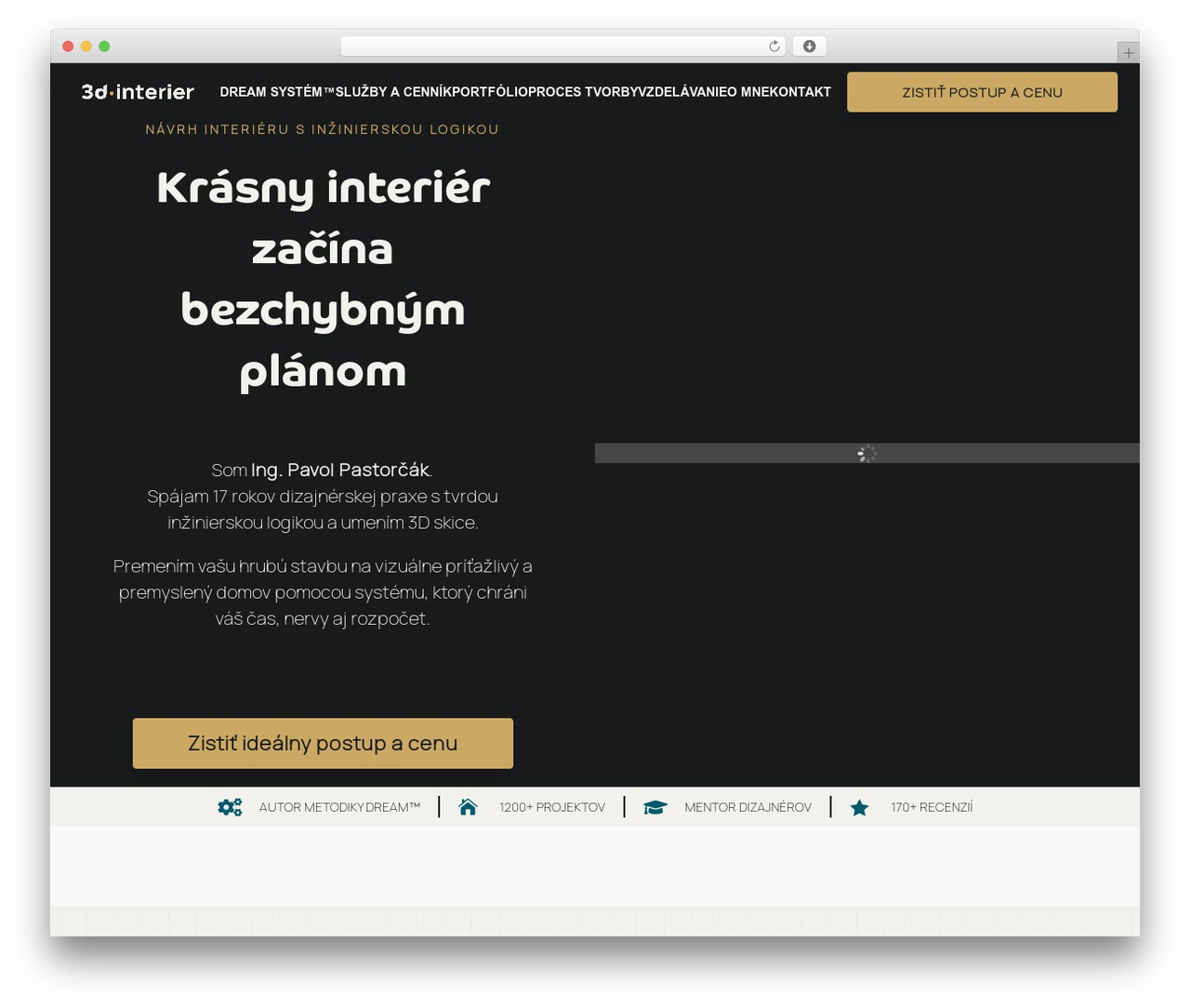Open the DREAM SYSTÉM™ menu item
The width and height of the screenshot is (1190, 1008).
point(277,92)
